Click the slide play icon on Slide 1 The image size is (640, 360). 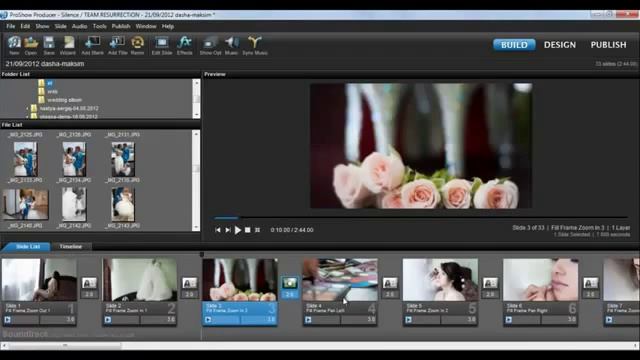point(8,320)
